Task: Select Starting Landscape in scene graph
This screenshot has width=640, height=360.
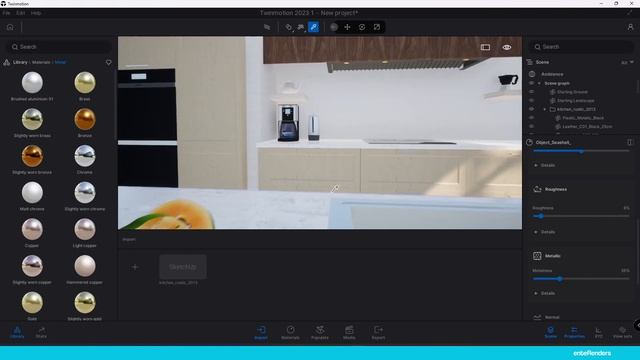Action: tap(575, 100)
